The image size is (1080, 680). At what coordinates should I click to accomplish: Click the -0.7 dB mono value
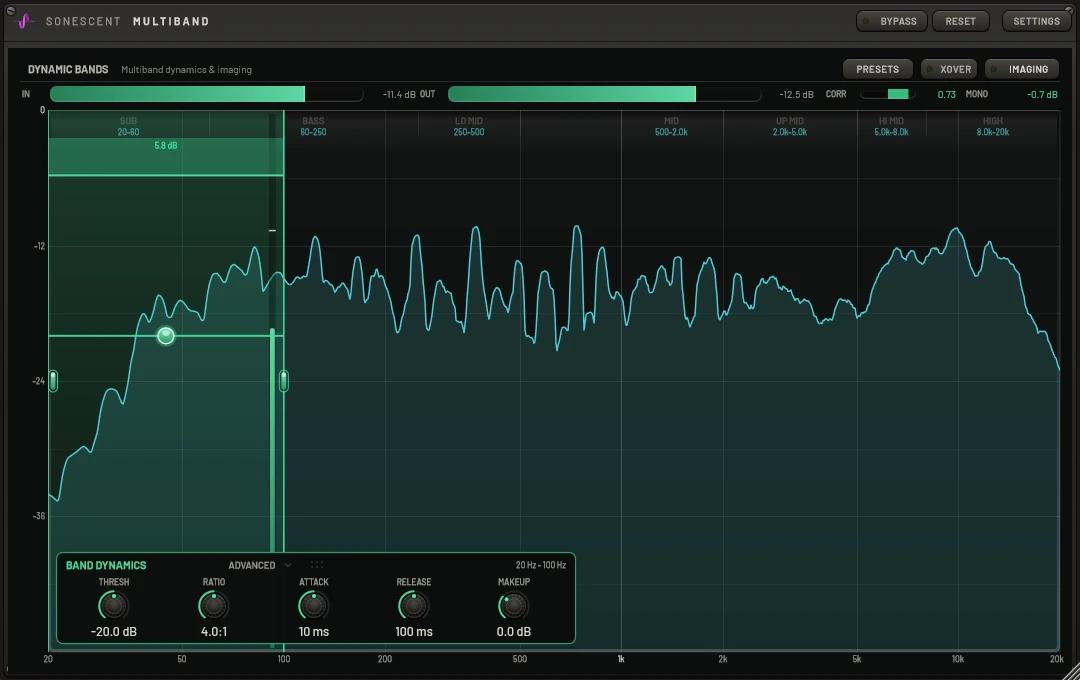[x=1042, y=94]
